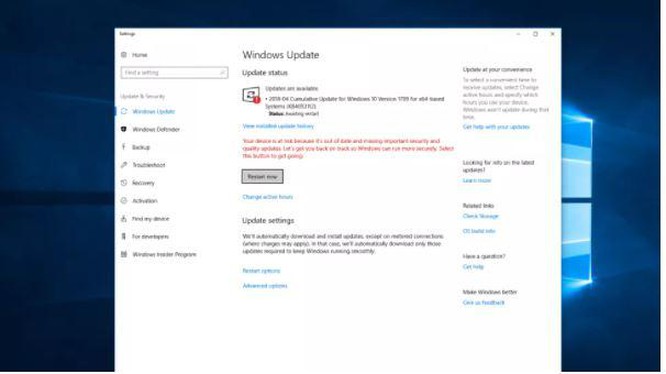Open Troubleshoot wrench icon

124,165
